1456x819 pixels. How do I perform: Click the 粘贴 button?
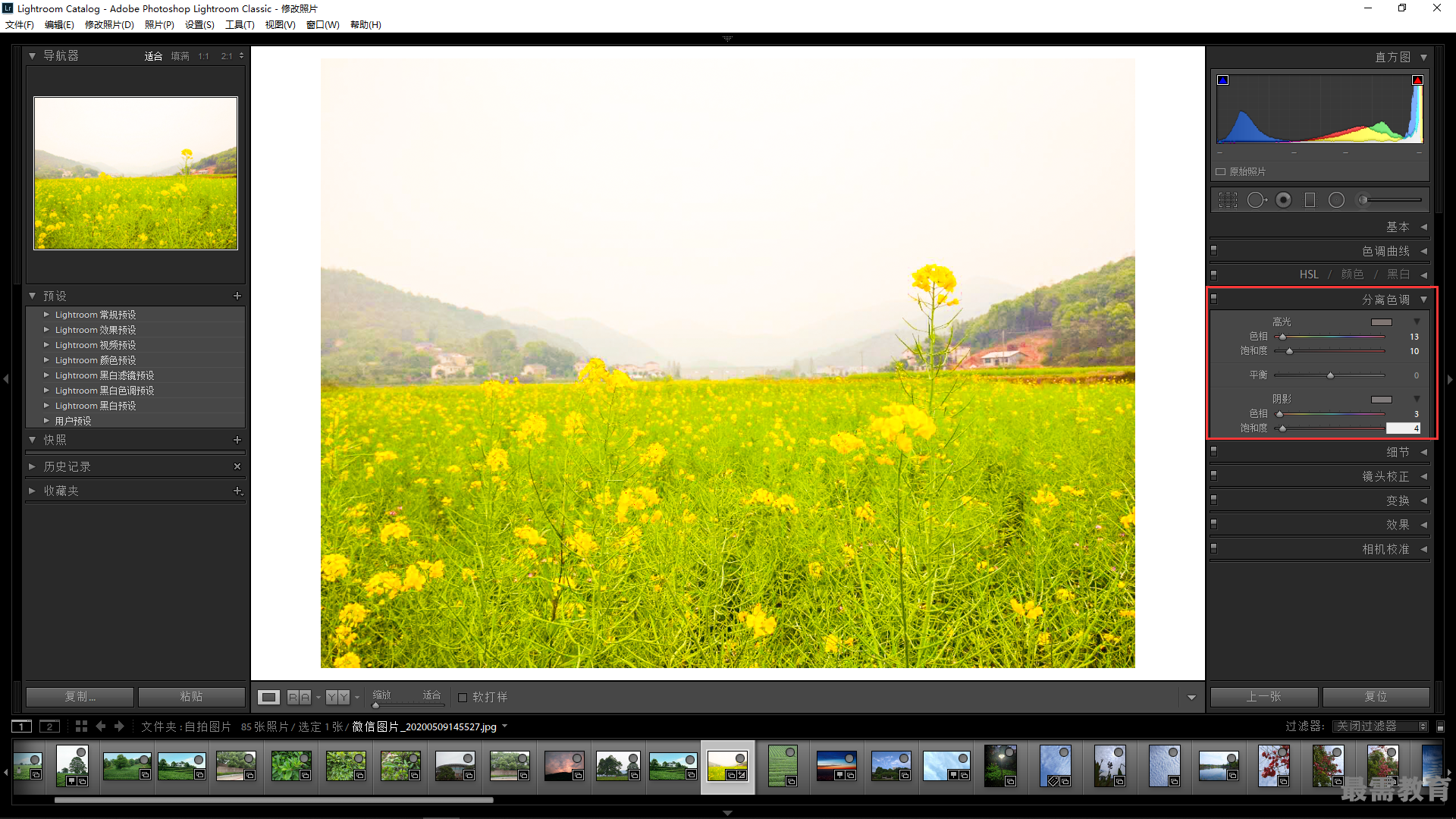point(191,697)
